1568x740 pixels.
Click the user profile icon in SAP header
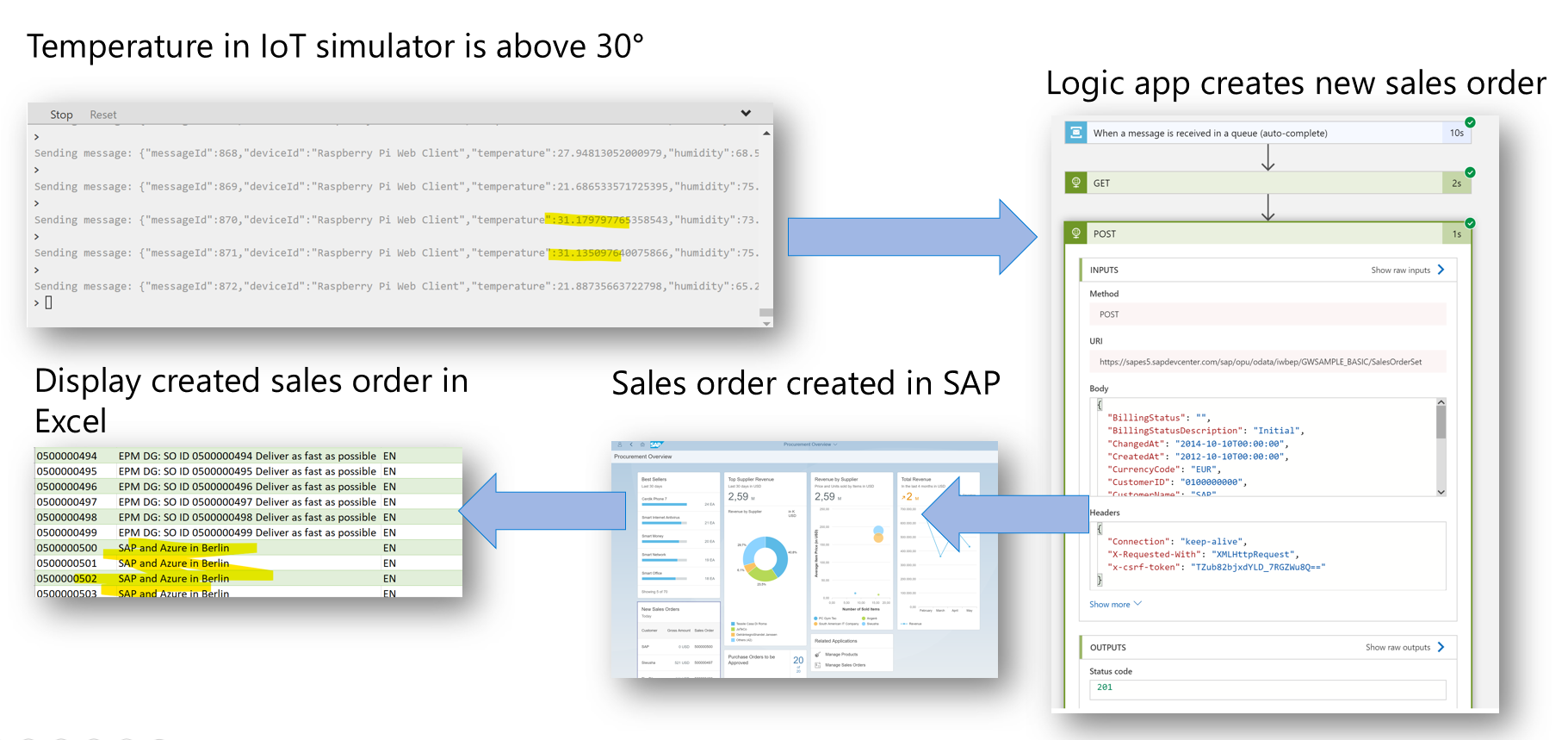[620, 445]
